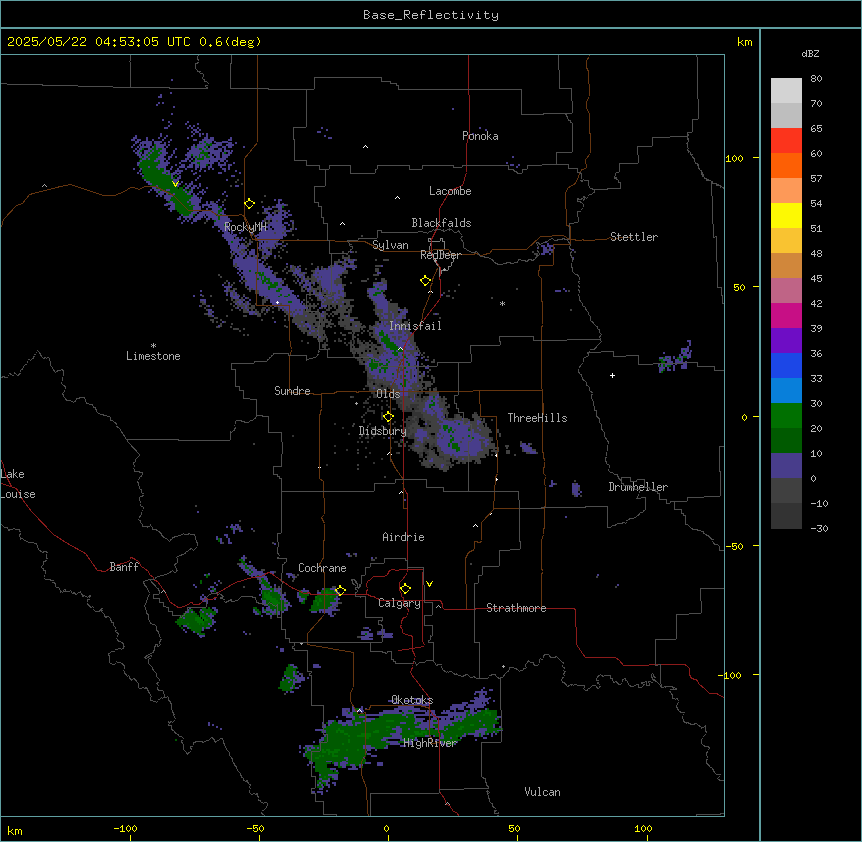Click the yellow diamond marker between Olds and Didsbury

(388, 417)
